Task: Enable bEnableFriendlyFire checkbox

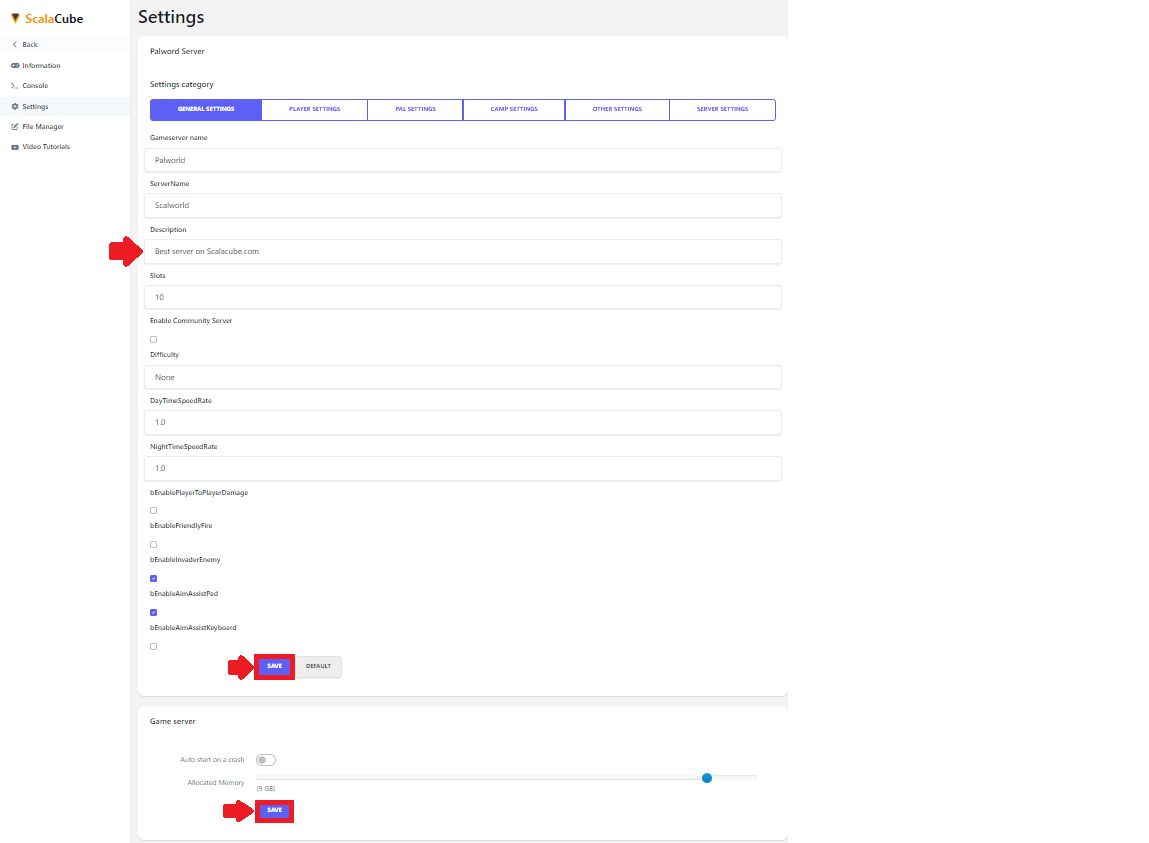Action: [153, 545]
